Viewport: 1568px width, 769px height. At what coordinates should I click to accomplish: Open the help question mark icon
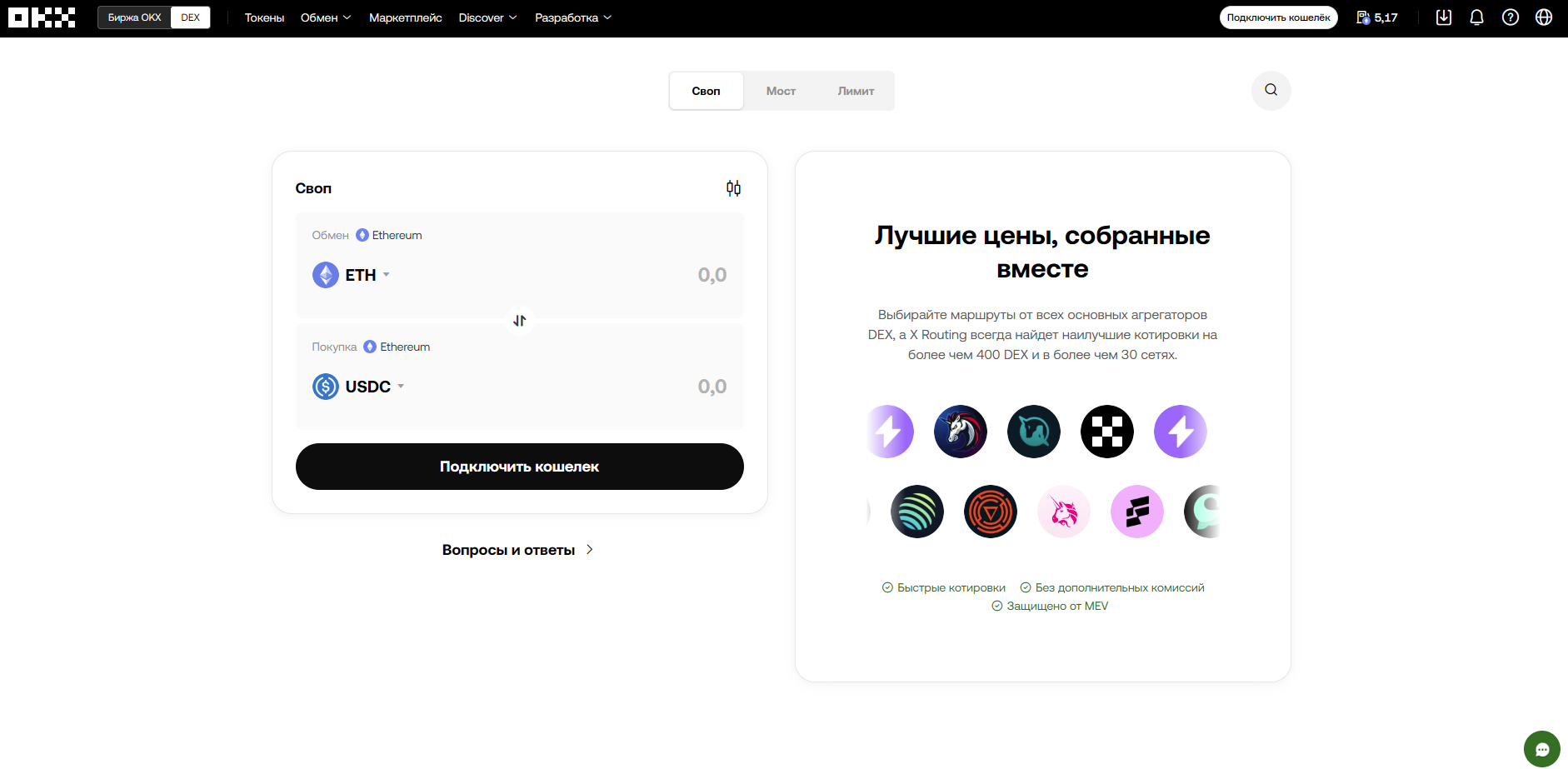coord(1511,17)
